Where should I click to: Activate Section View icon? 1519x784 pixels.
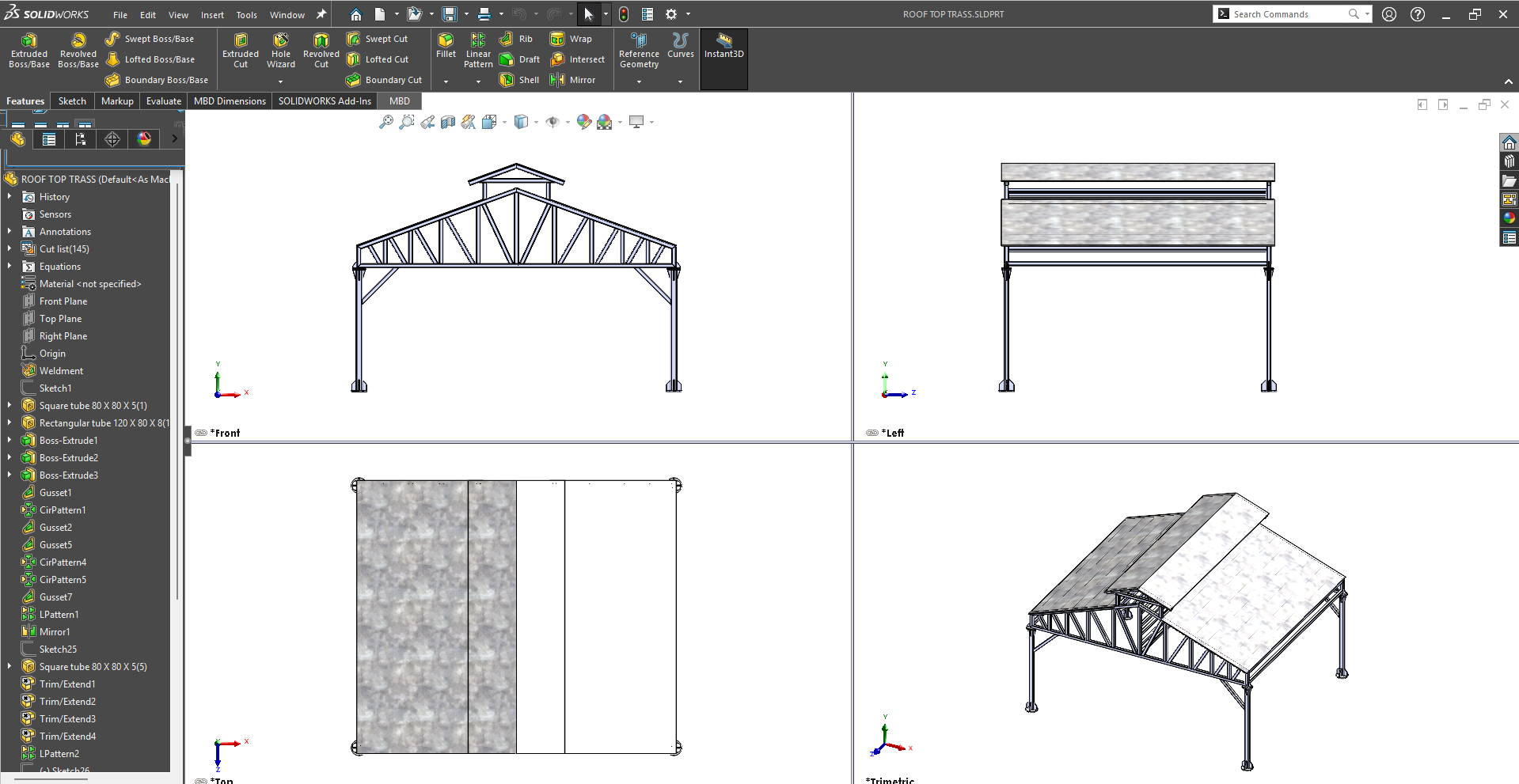pyautogui.click(x=448, y=122)
